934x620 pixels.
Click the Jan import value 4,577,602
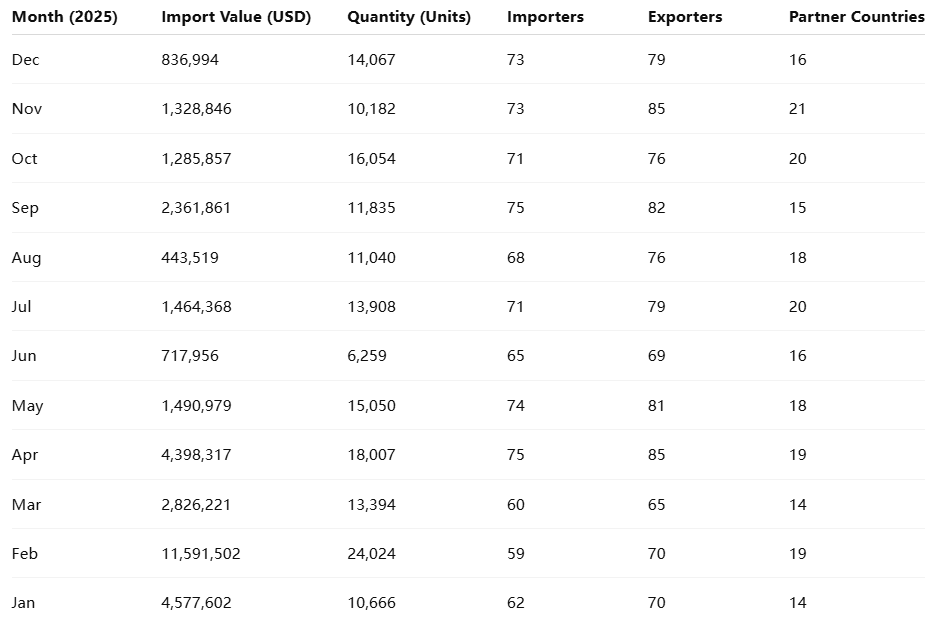click(196, 603)
